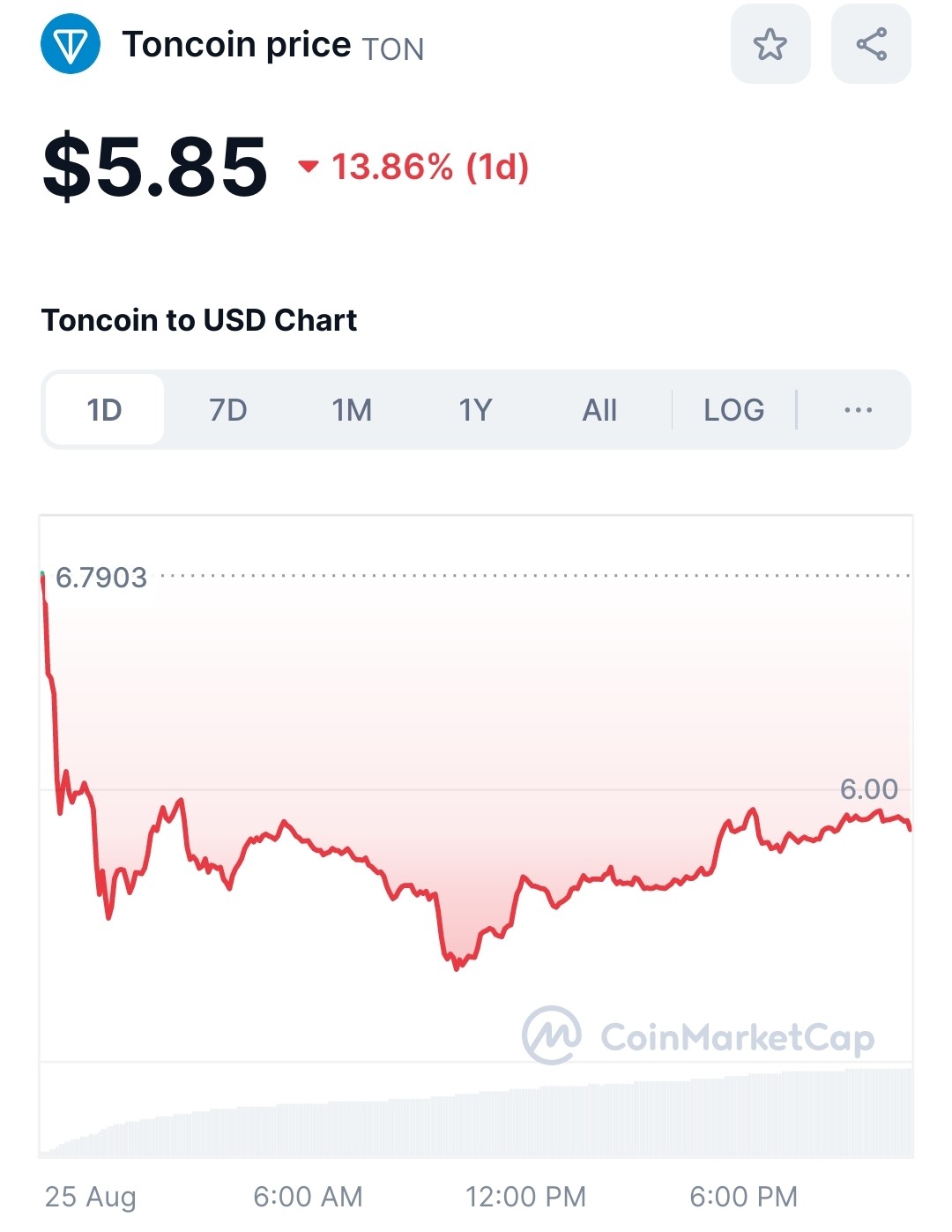This screenshot has height=1232, width=952.
Task: Select the All time range
Action: click(599, 410)
